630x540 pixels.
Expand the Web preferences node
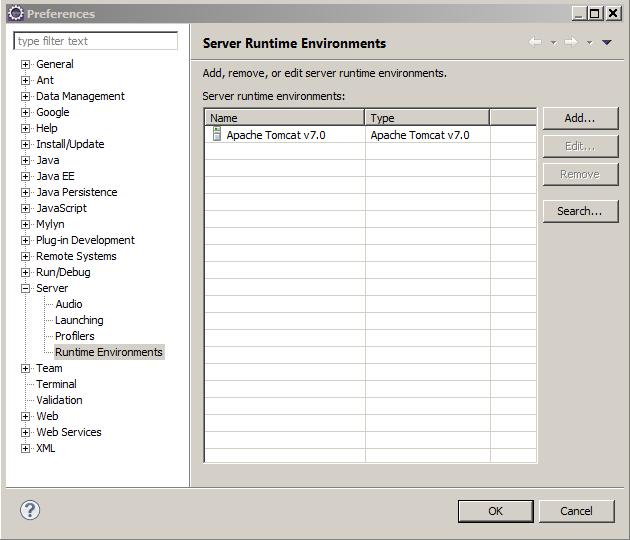[x=25, y=417]
